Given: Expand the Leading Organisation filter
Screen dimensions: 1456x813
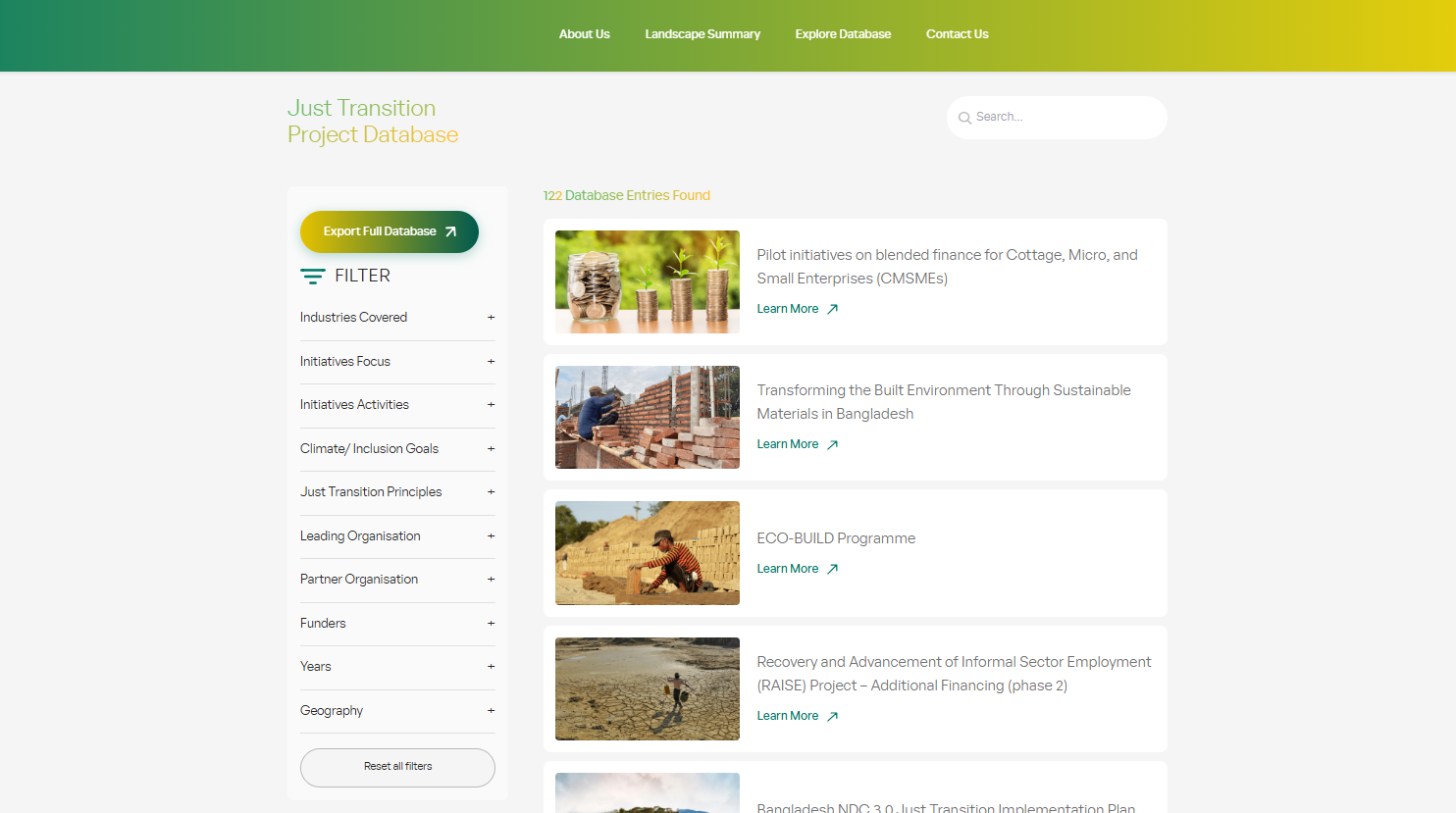Looking at the screenshot, I should tap(397, 536).
